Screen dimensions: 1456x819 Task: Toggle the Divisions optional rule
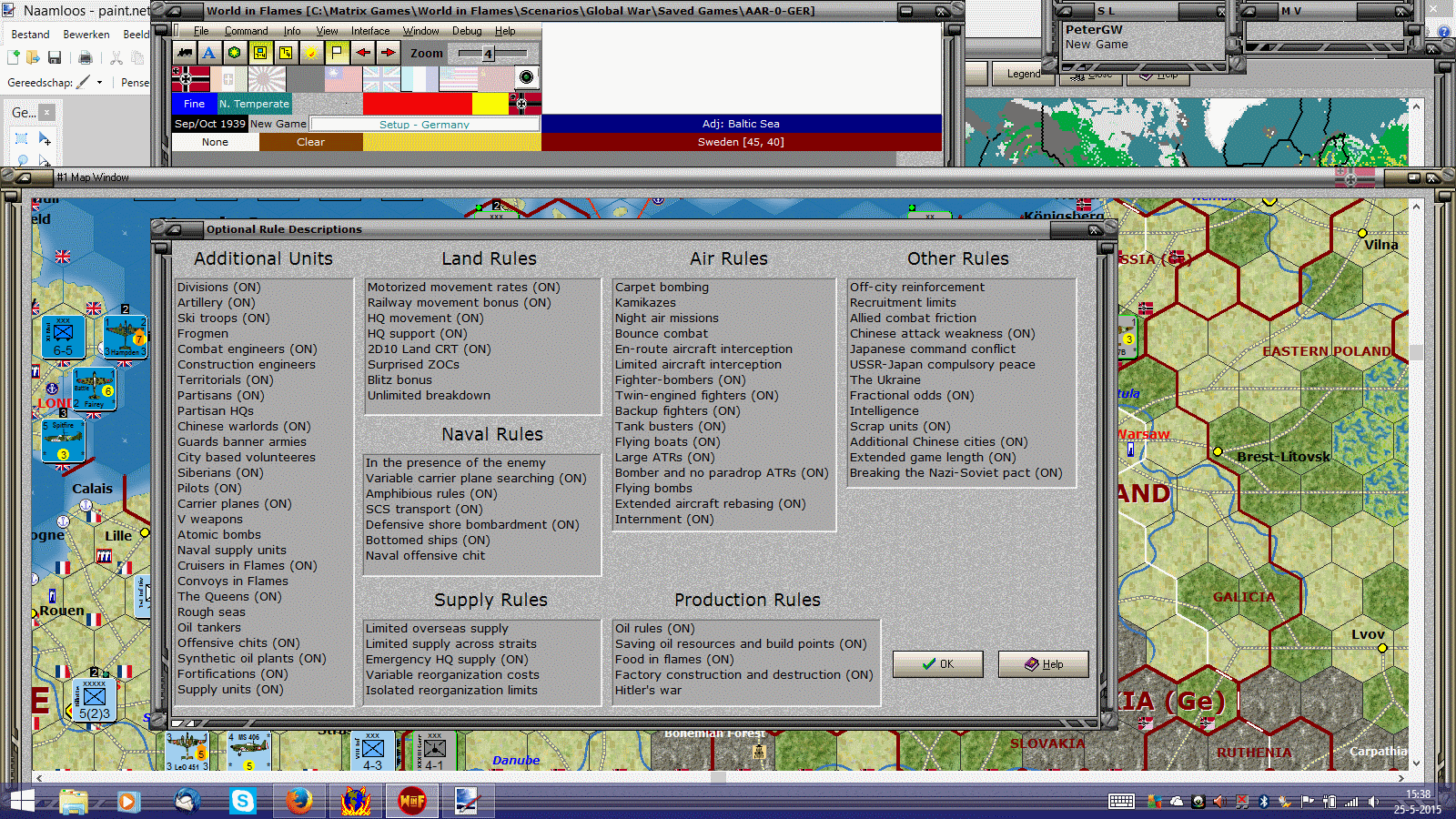218,287
